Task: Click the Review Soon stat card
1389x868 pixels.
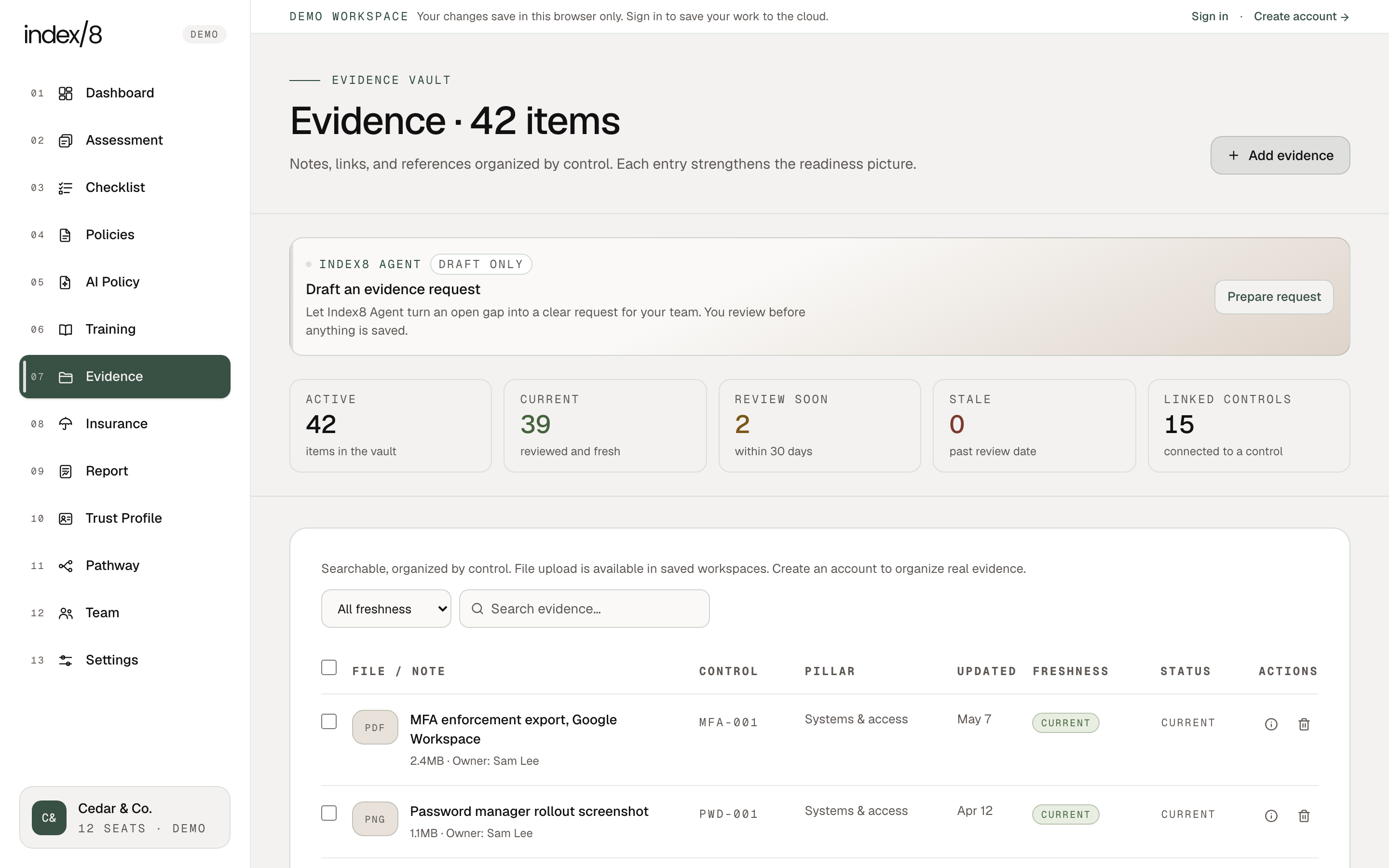Action: pyautogui.click(x=819, y=425)
